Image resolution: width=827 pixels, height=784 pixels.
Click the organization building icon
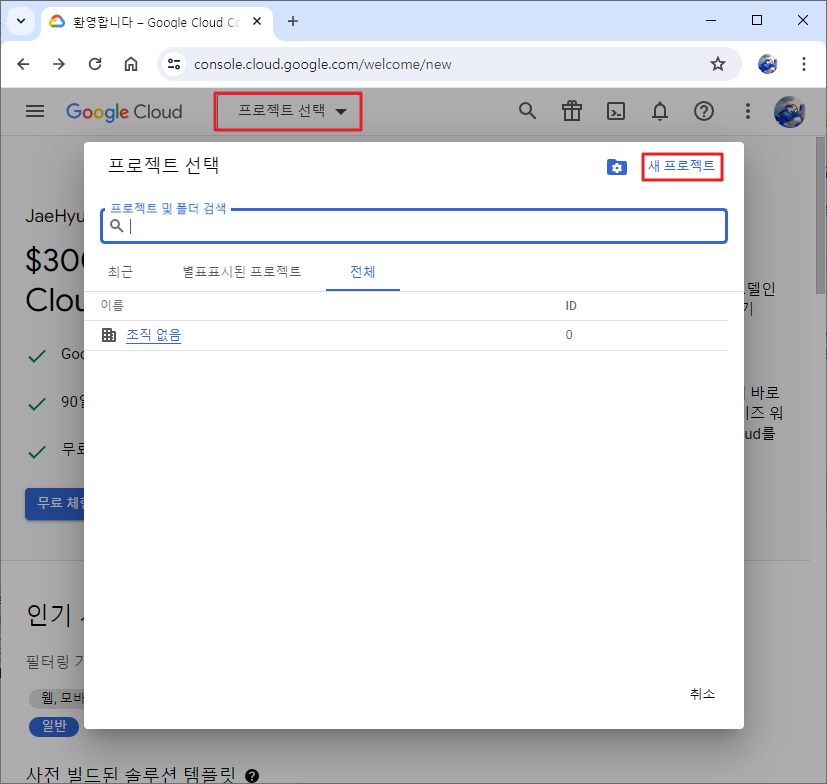[109, 335]
